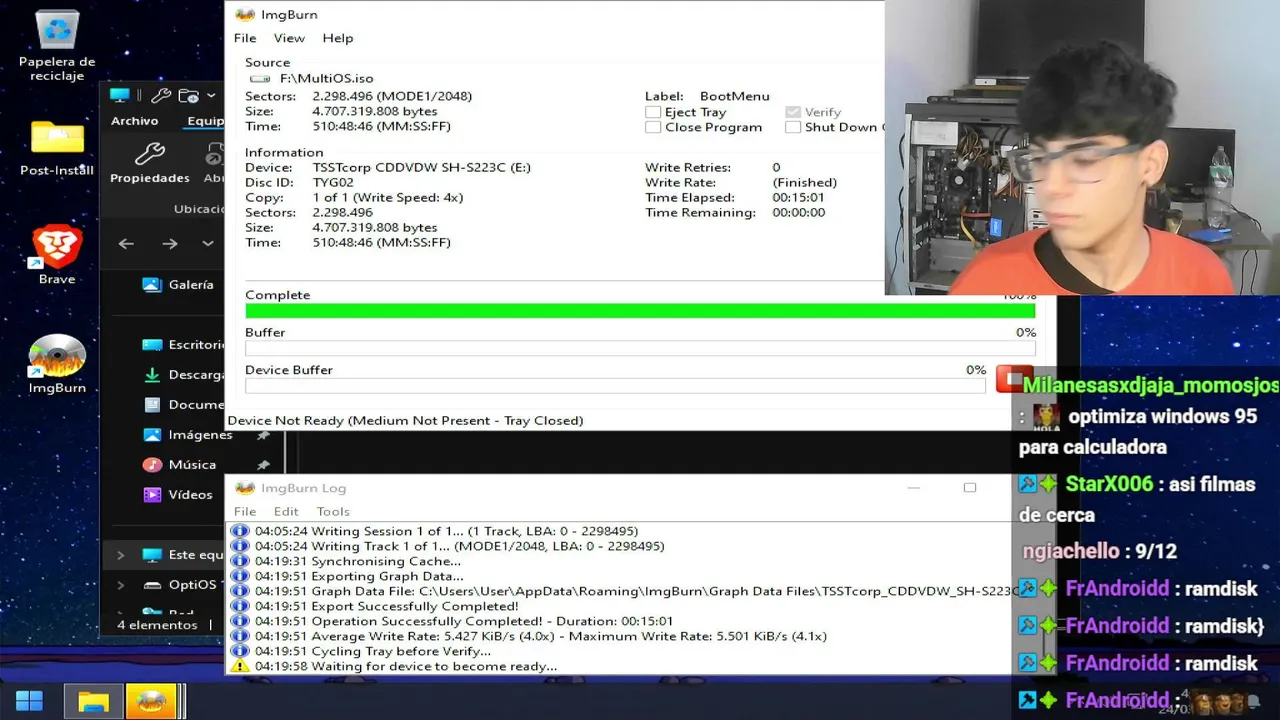Click the Device Buffer progress bar
The height and width of the screenshot is (720, 1280).
[x=615, y=385]
